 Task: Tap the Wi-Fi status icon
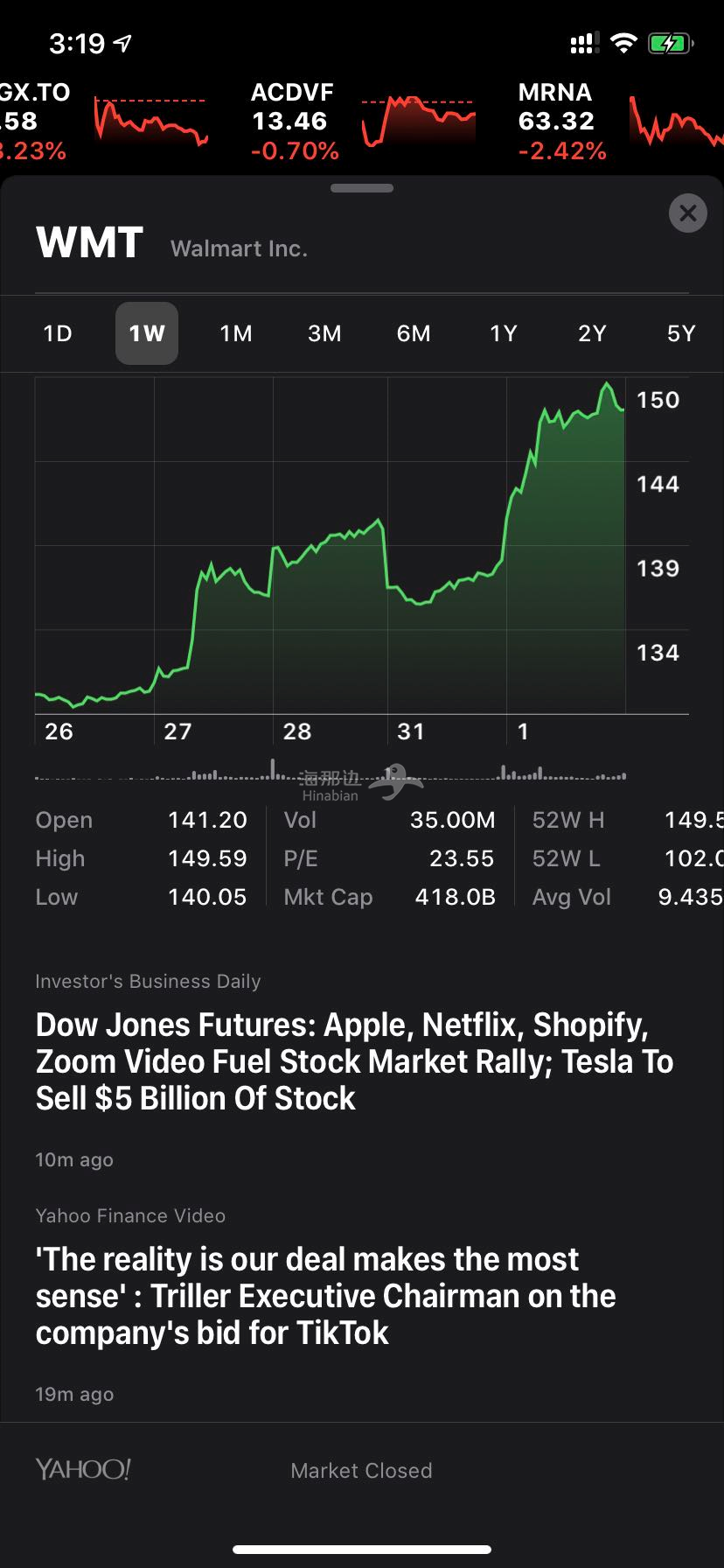(623, 43)
